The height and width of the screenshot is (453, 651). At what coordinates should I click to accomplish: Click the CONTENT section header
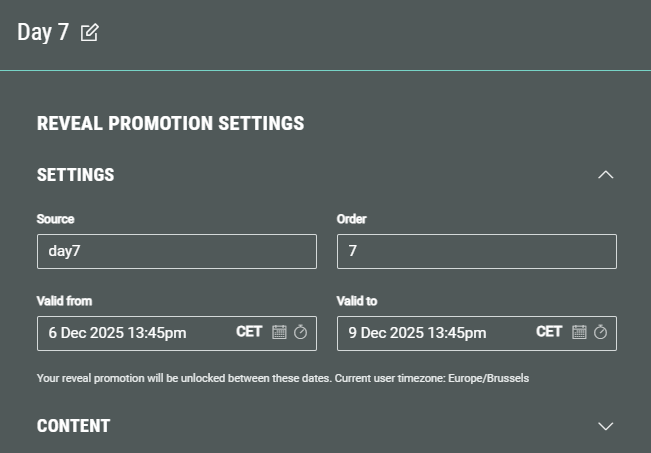coord(73,426)
